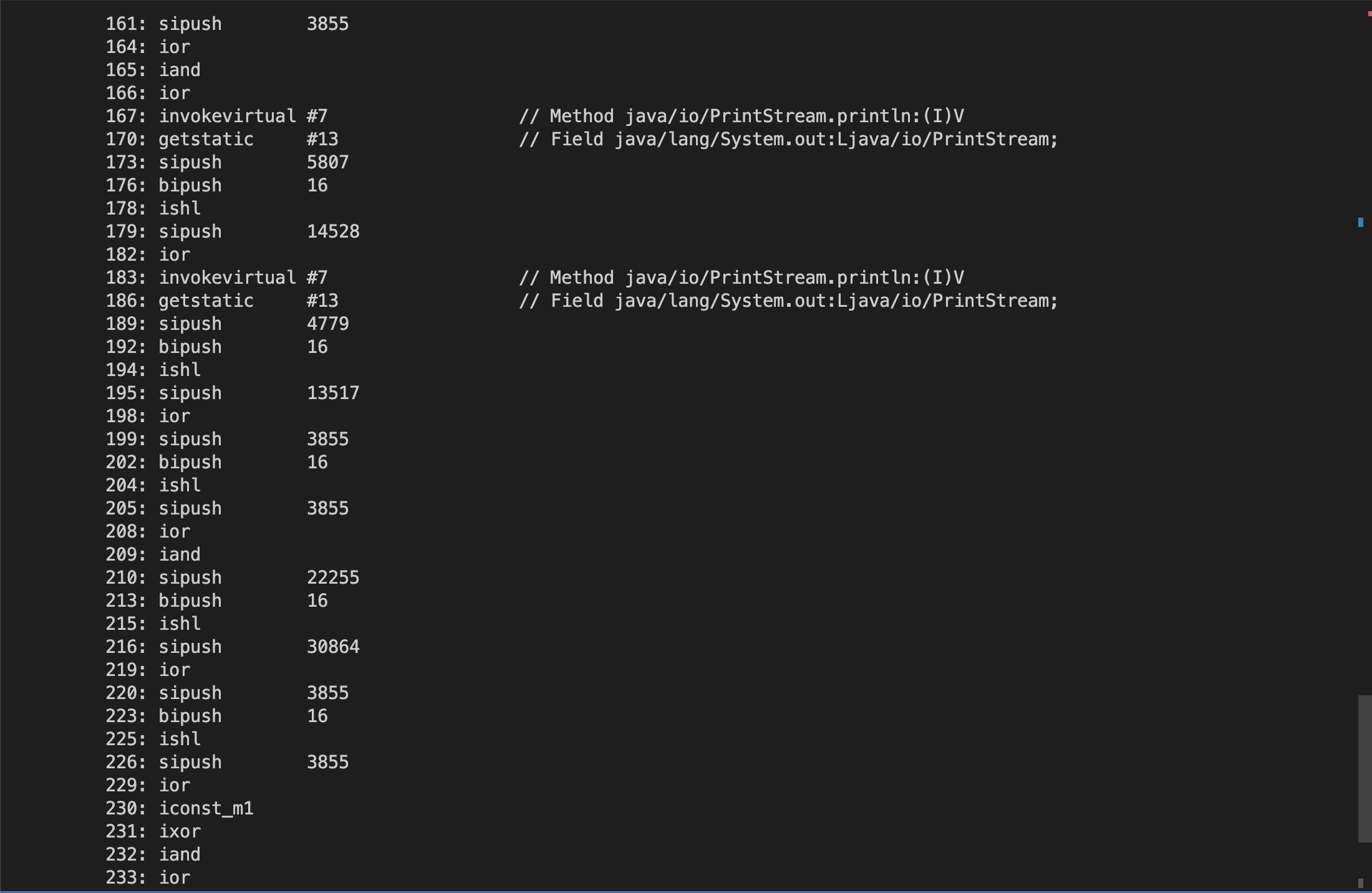Image resolution: width=1372 pixels, height=893 pixels.
Task: Click the value 30864 on line 216
Action: (332, 647)
